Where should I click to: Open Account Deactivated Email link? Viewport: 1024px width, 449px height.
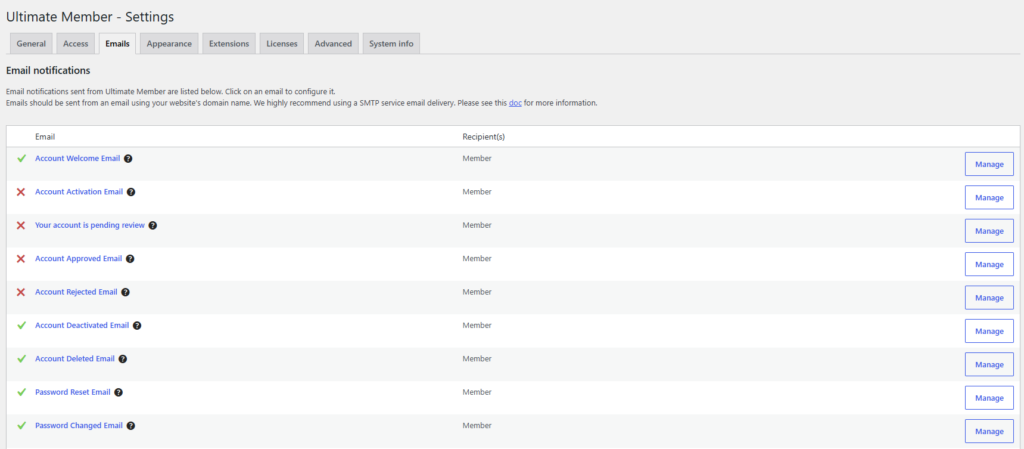tap(82, 326)
